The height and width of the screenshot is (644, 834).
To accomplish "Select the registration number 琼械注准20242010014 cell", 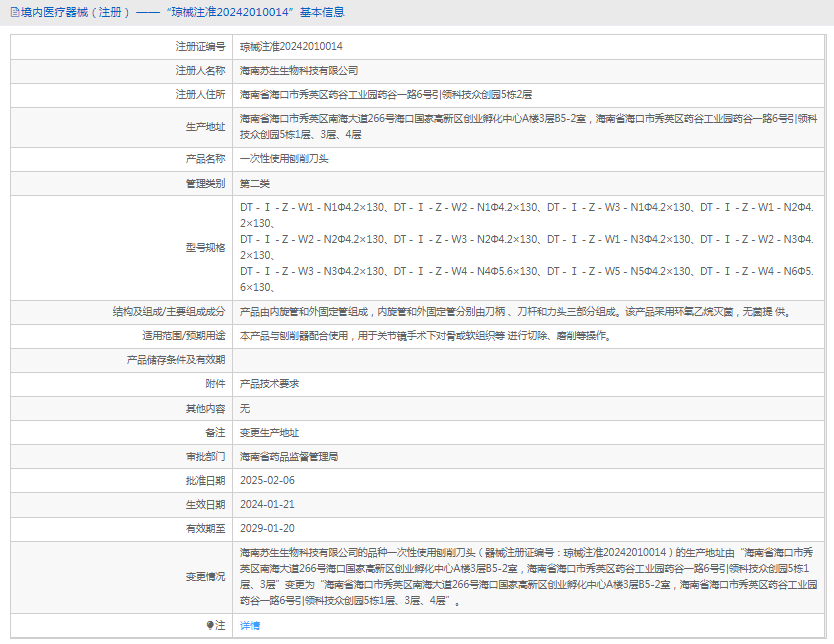I will point(291,47).
